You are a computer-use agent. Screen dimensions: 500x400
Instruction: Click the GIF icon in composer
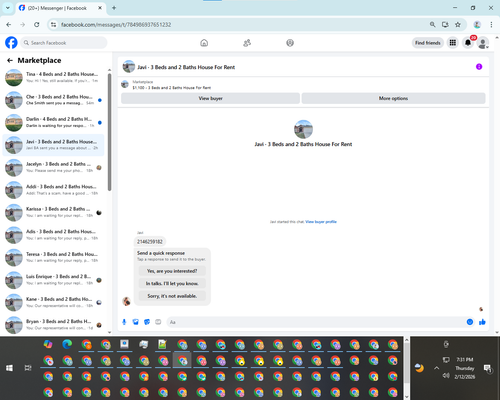(158, 322)
